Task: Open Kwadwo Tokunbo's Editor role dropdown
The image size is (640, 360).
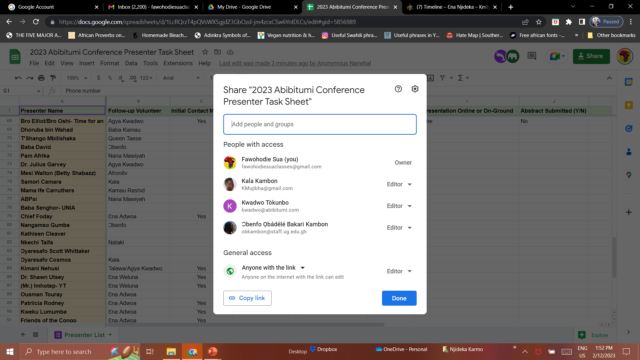Action: (399, 206)
